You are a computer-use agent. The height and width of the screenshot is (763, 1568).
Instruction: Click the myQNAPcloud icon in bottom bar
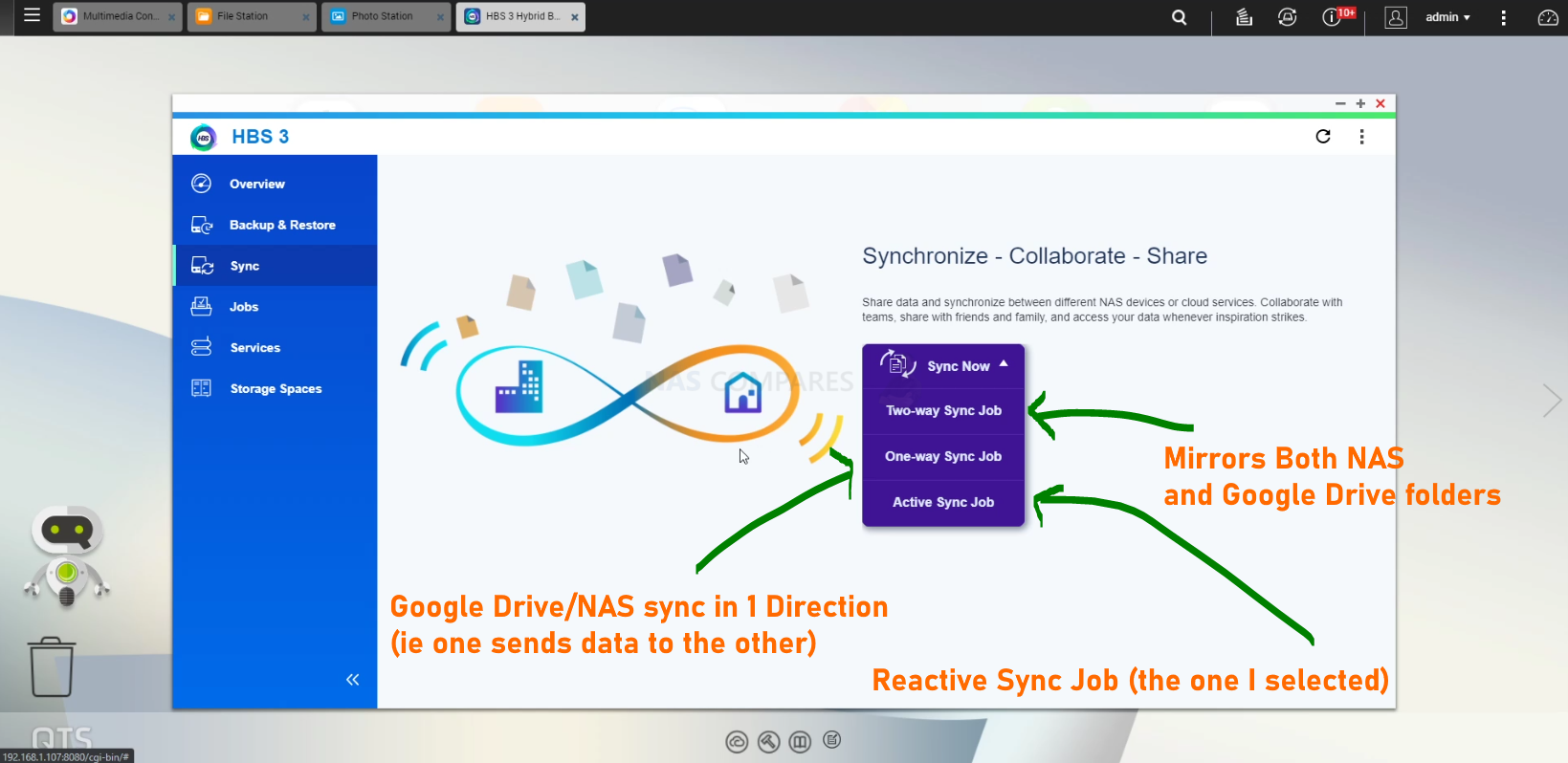737,742
